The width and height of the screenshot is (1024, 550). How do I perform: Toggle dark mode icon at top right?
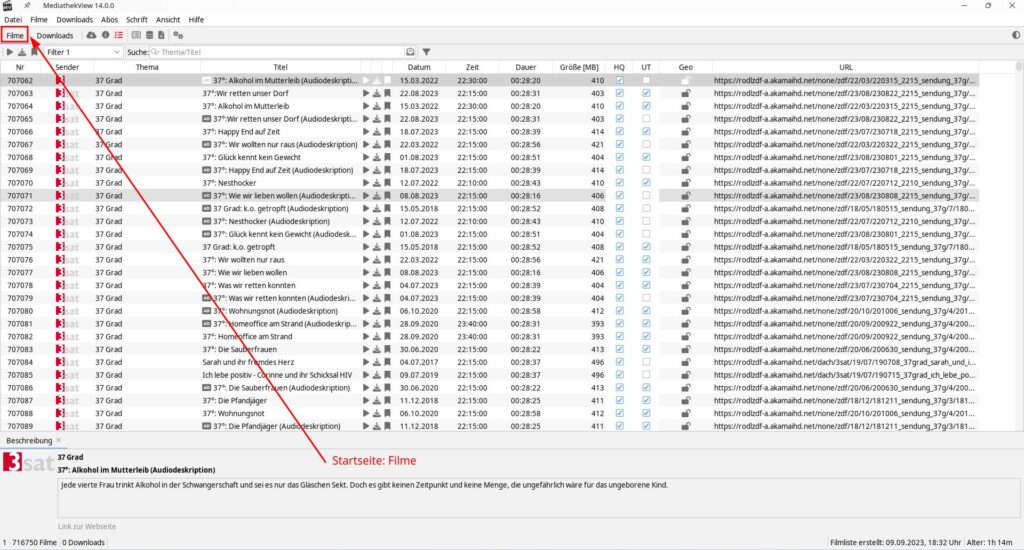tap(1016, 35)
